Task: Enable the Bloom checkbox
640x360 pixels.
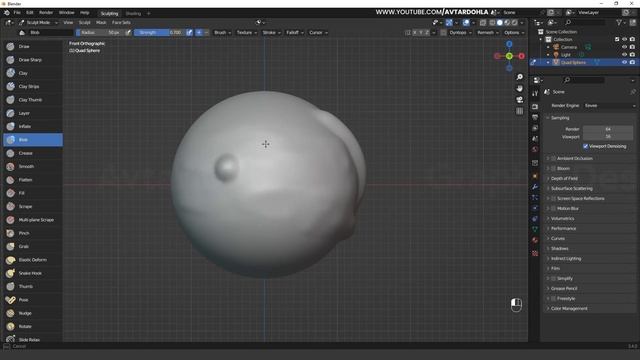Action: (x=554, y=169)
